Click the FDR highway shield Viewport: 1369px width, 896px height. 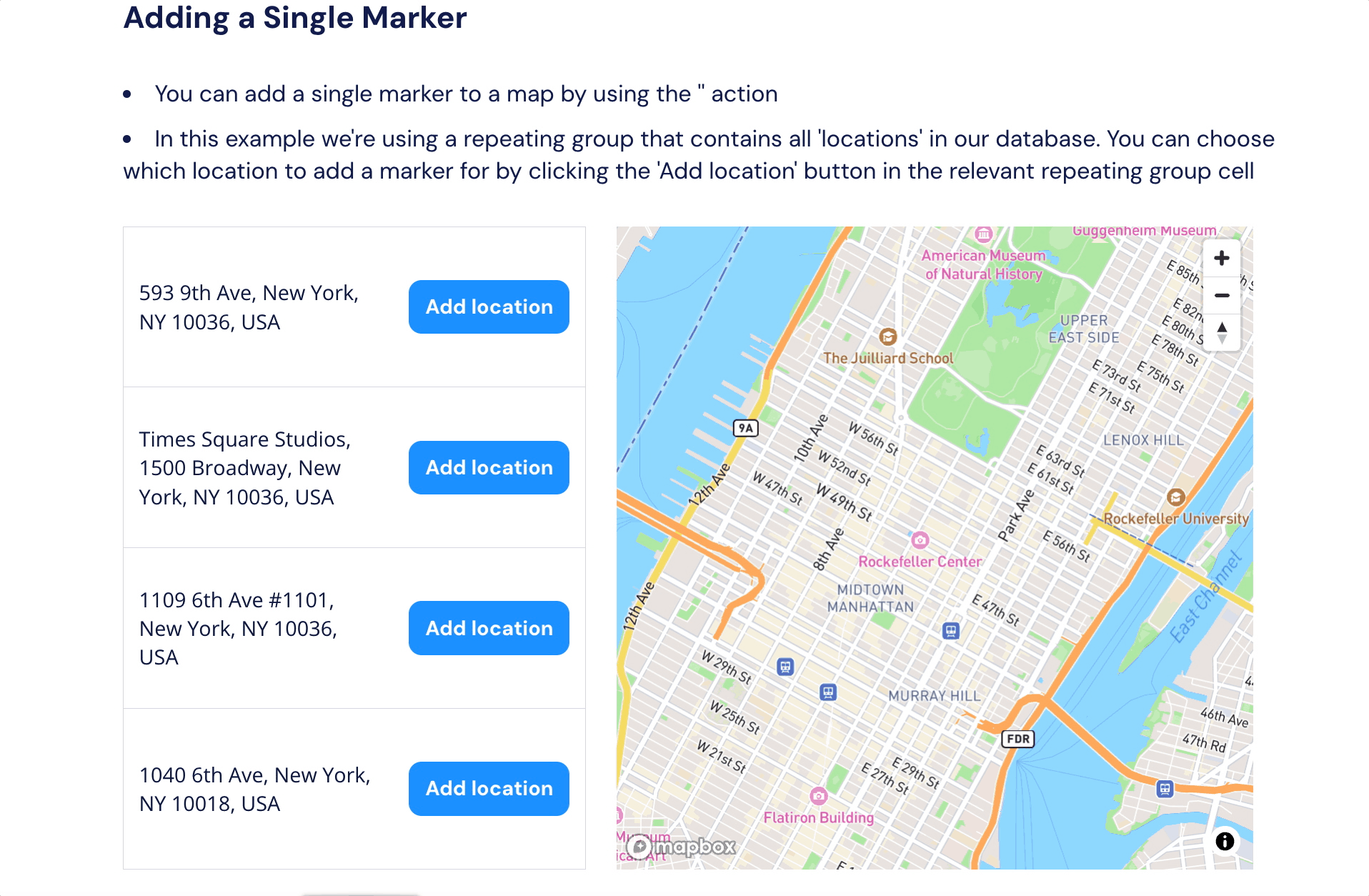point(1017,739)
